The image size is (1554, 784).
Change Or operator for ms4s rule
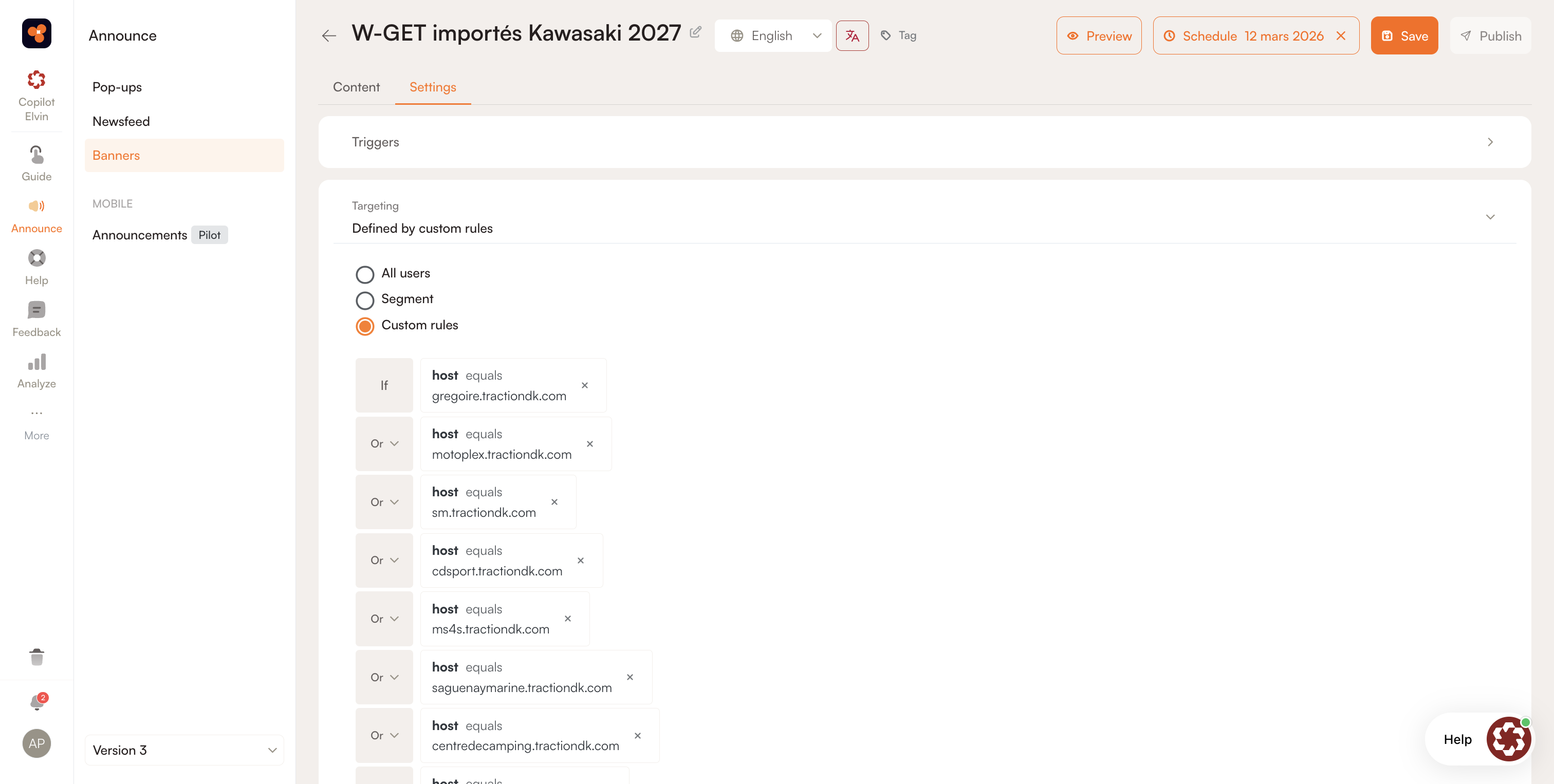(x=384, y=619)
